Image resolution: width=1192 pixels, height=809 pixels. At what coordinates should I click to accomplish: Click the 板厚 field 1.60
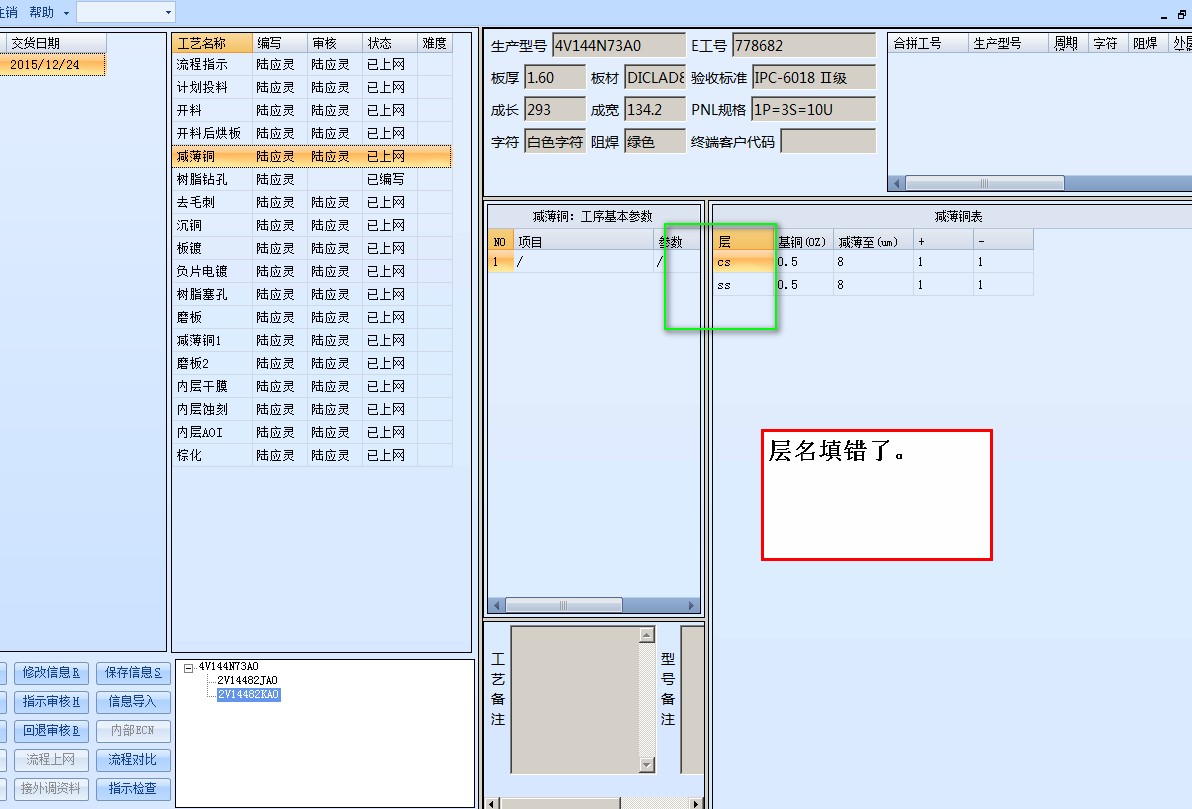point(555,78)
